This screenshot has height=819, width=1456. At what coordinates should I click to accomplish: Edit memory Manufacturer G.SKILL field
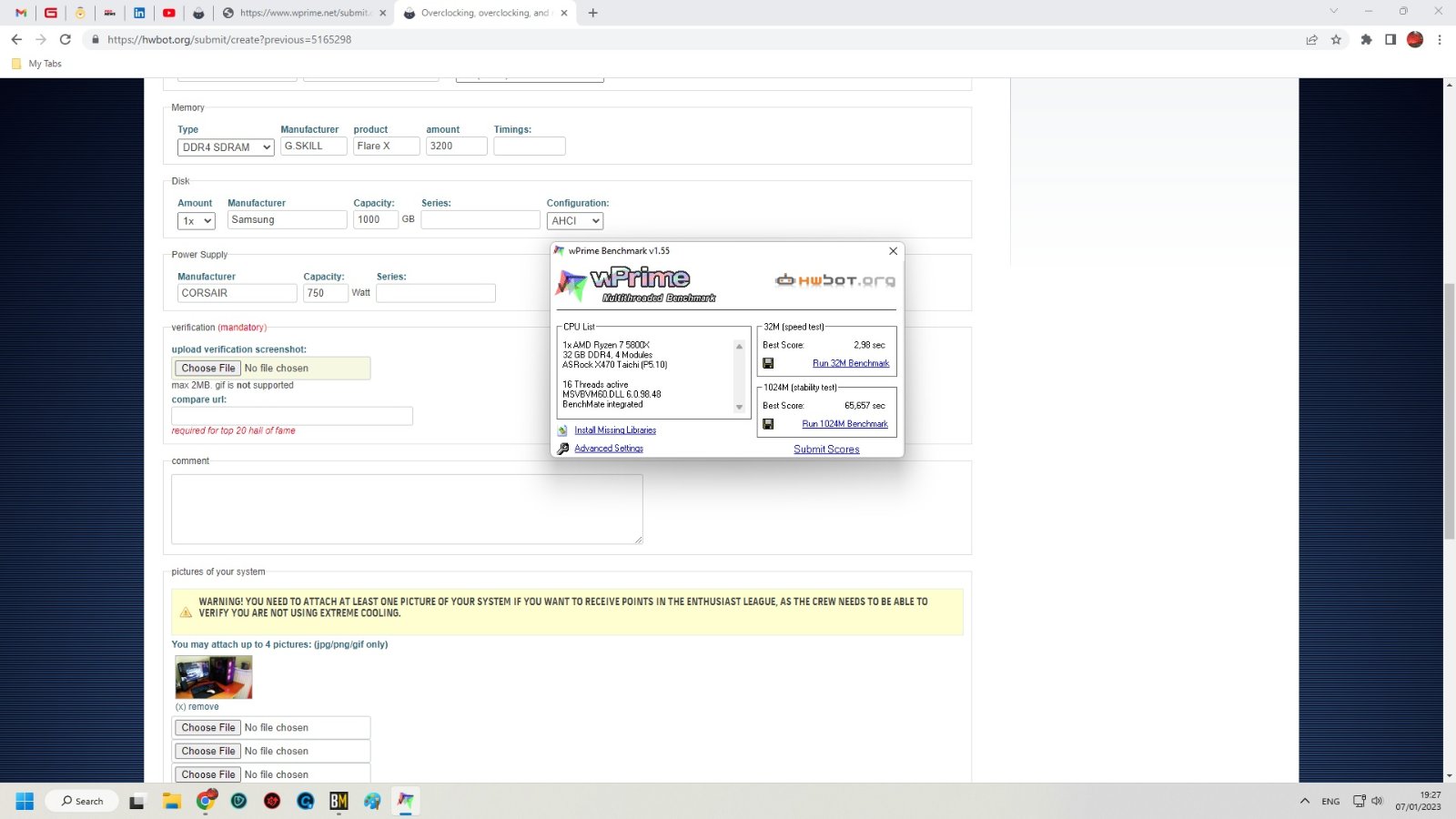313,146
